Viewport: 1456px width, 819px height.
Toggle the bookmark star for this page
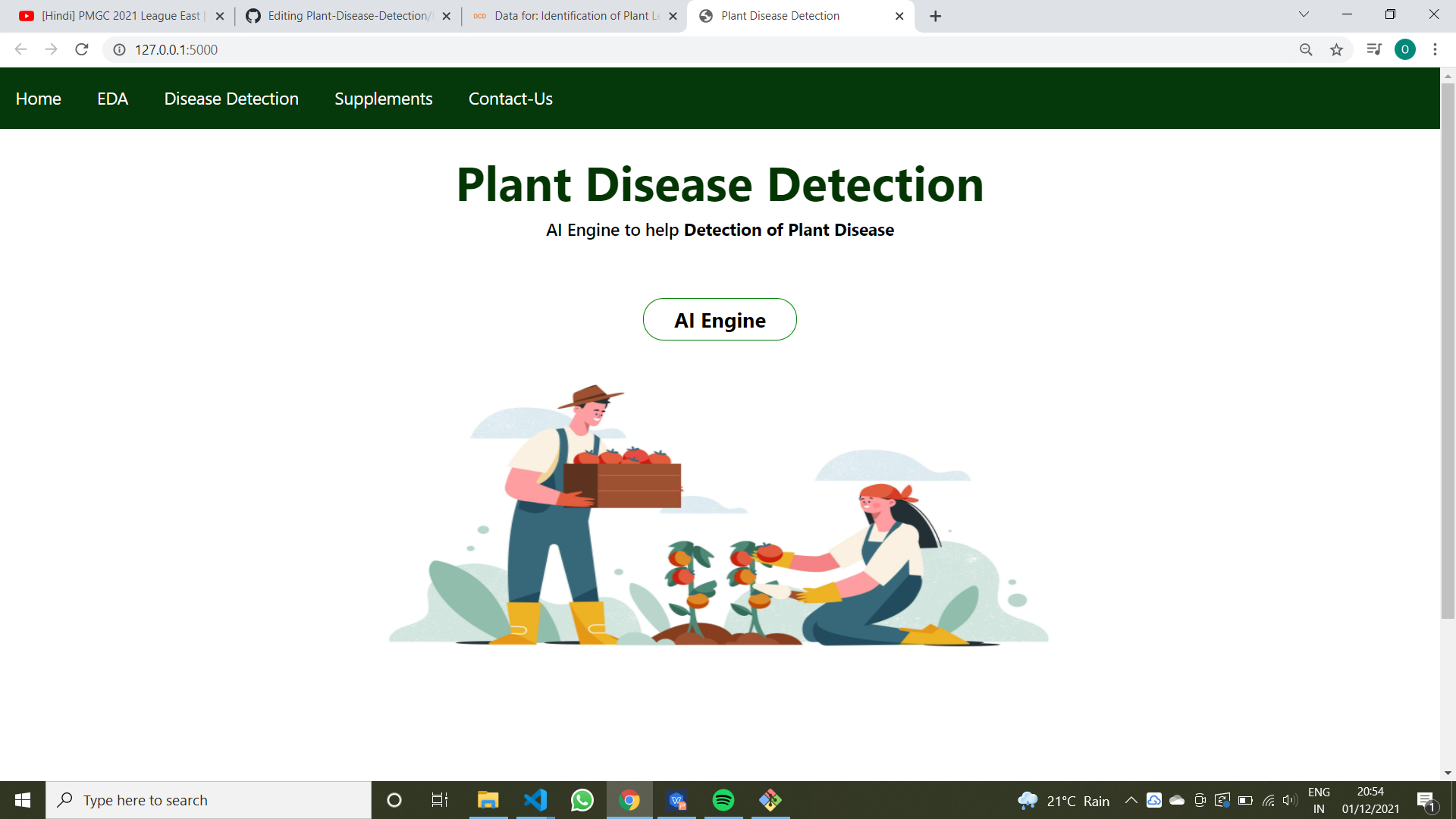[x=1337, y=49]
